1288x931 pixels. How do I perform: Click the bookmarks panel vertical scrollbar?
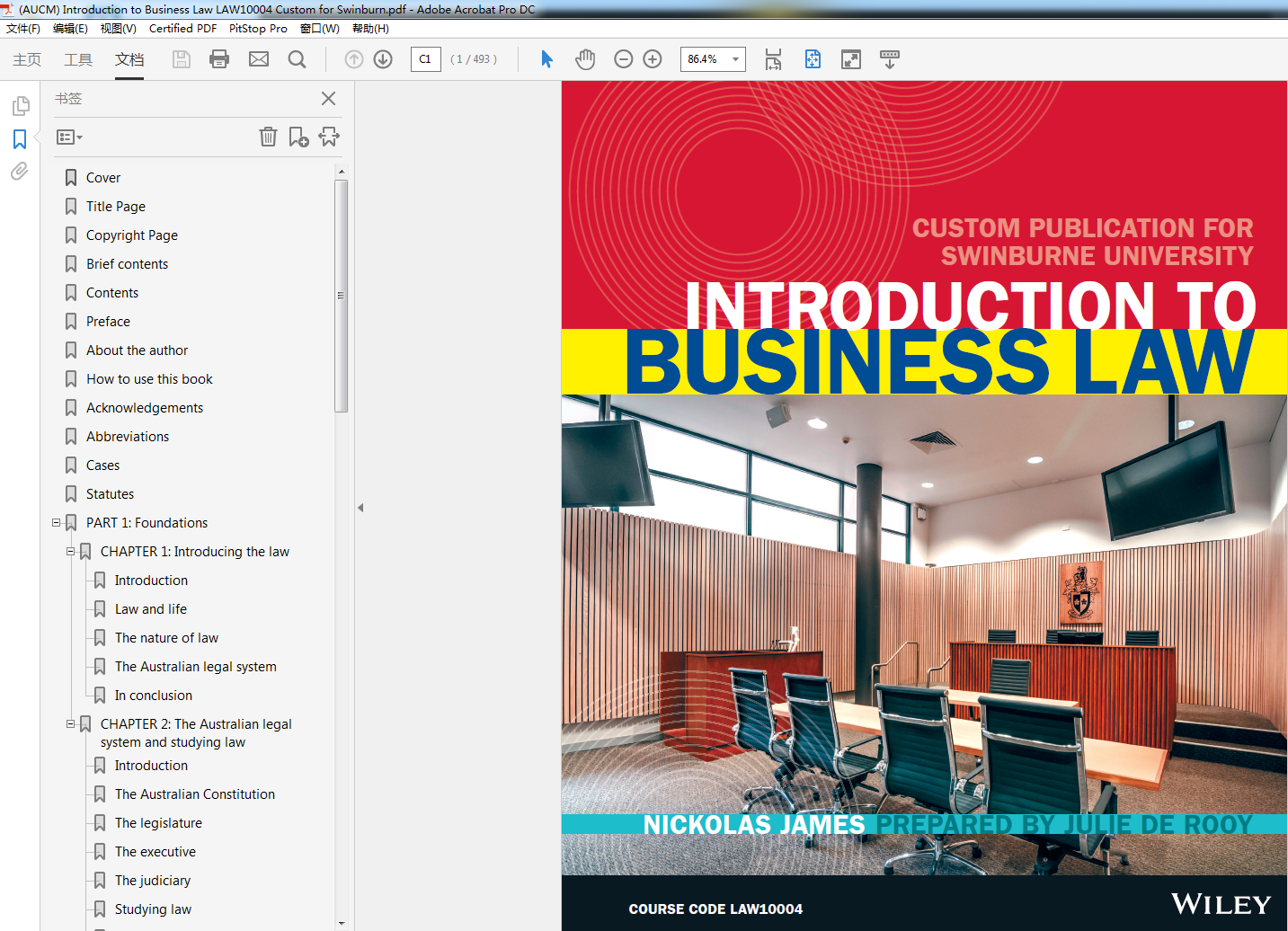tap(341, 296)
